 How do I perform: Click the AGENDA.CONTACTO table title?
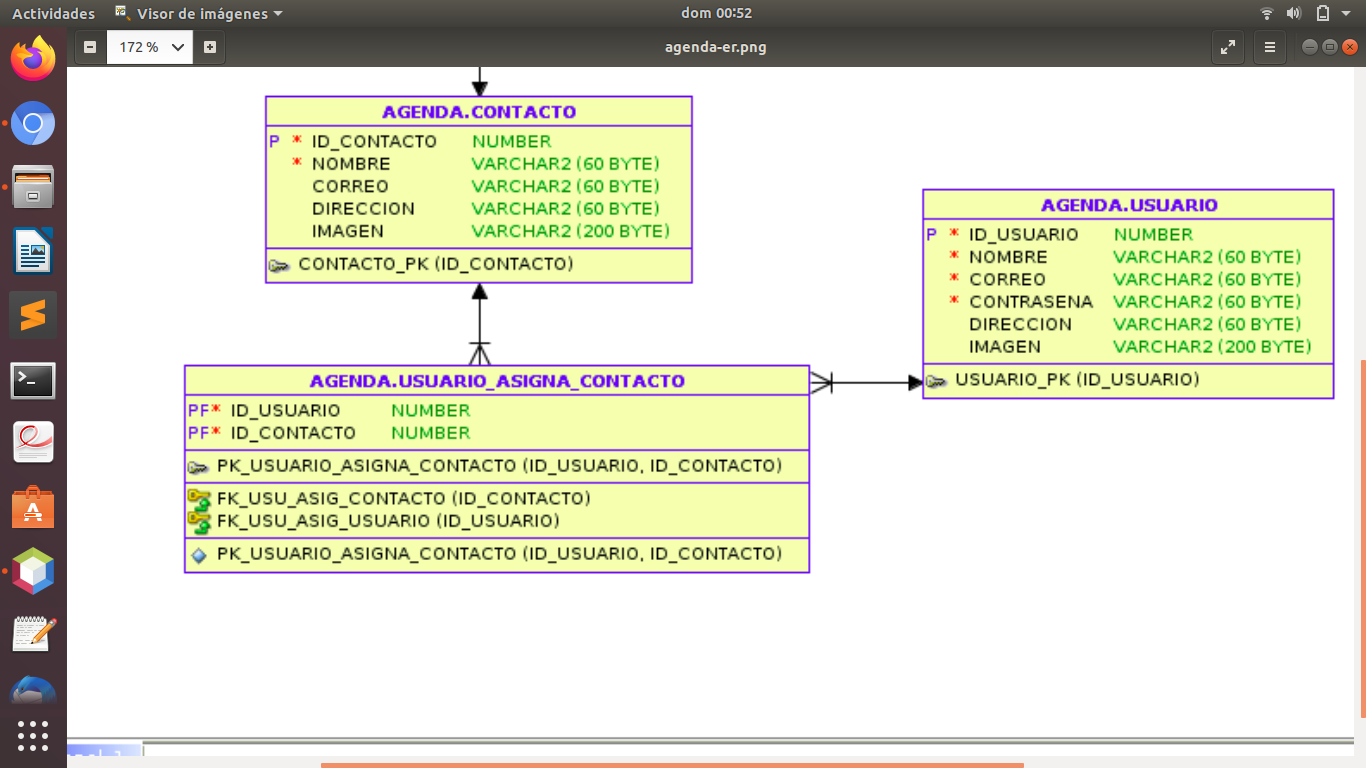point(479,112)
